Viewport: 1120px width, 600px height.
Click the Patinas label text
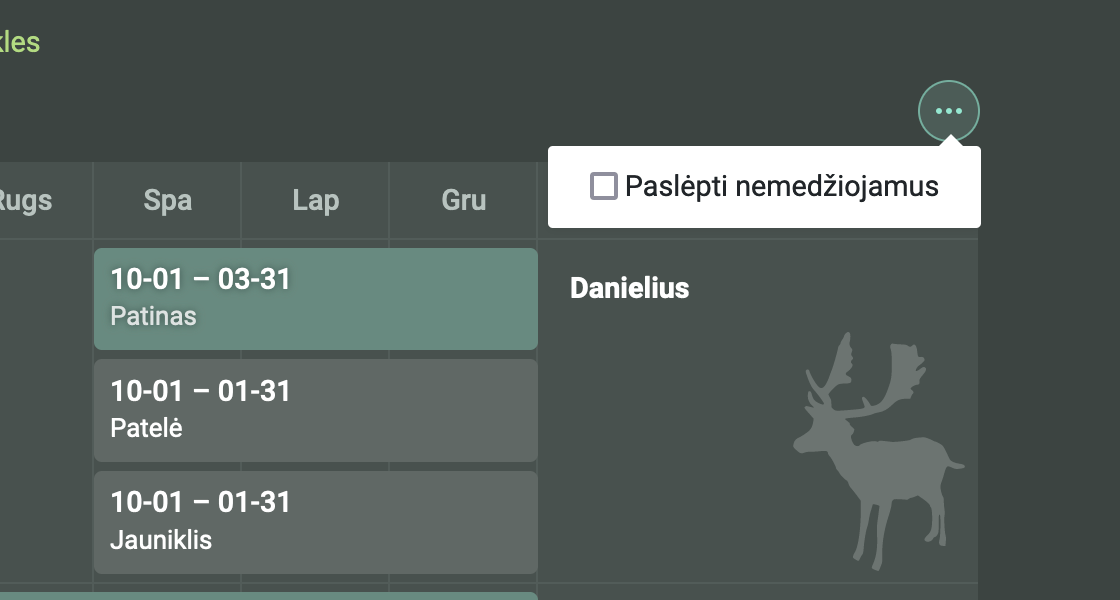153,317
